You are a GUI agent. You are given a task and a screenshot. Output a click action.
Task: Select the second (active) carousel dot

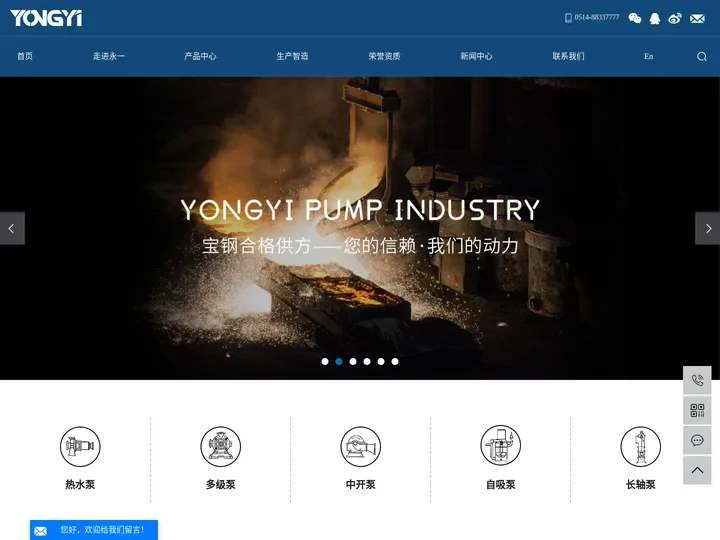[339, 361]
